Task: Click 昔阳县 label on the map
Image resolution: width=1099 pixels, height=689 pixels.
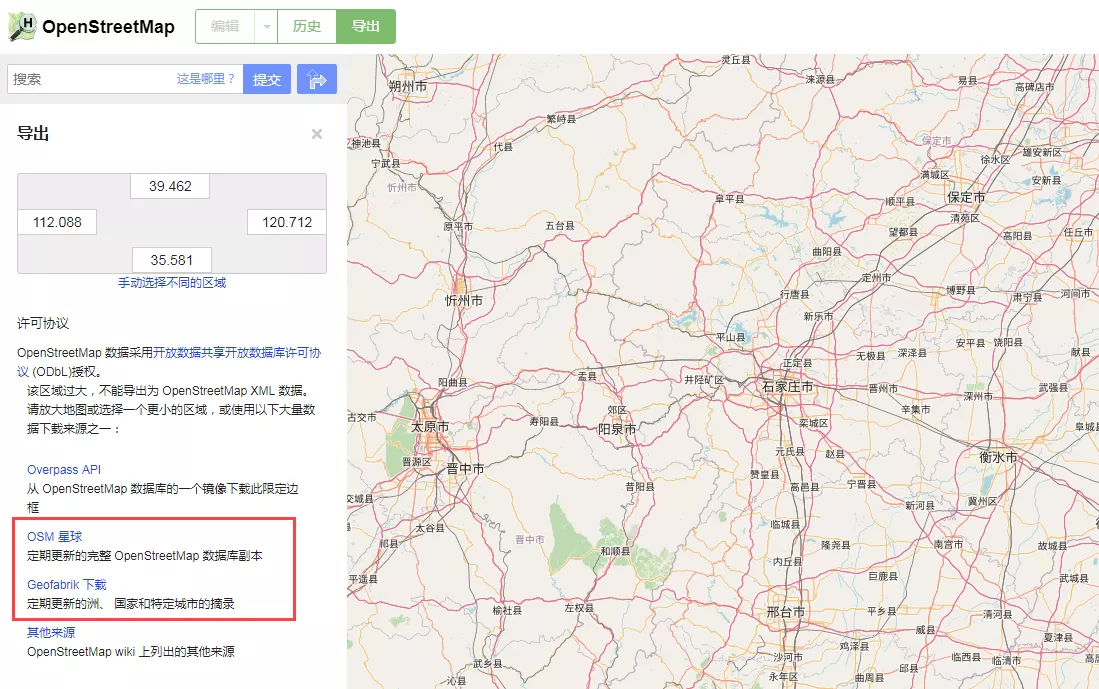Action: 640,486
